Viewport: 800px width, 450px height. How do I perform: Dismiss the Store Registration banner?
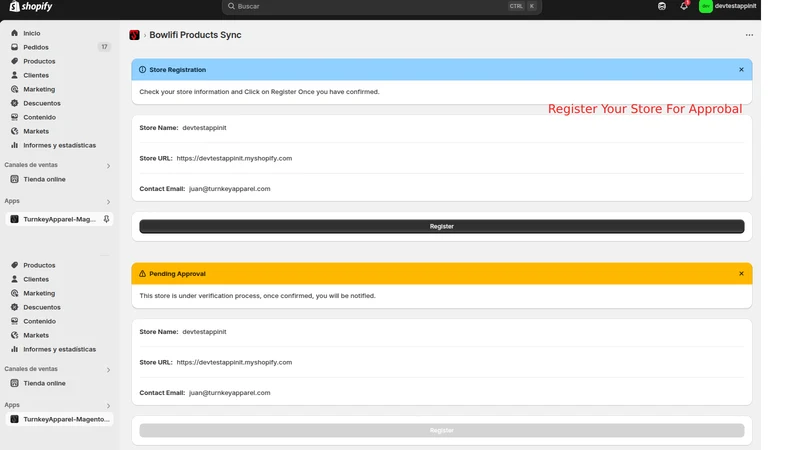pos(741,70)
